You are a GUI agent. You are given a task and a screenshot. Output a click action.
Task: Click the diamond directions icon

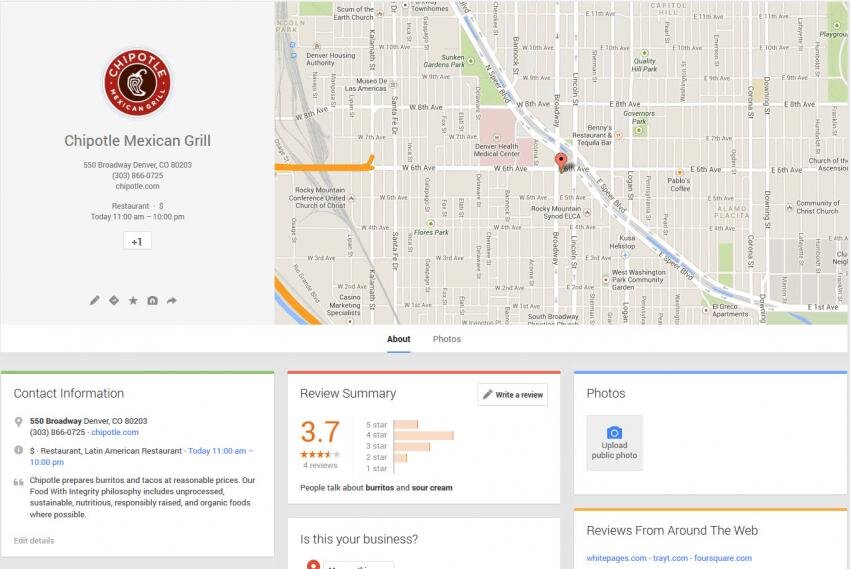(114, 300)
